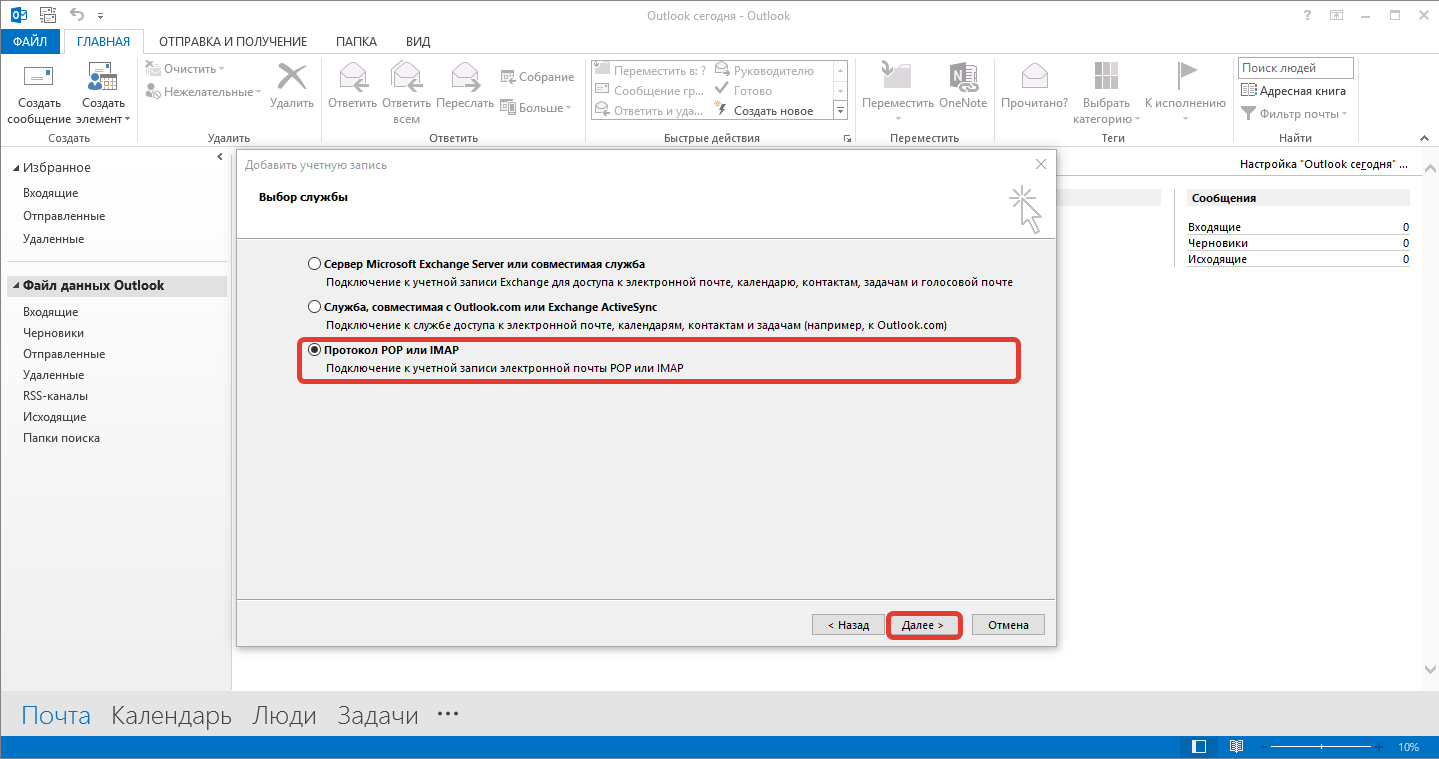Click the Help question mark icon

click(x=1308, y=16)
